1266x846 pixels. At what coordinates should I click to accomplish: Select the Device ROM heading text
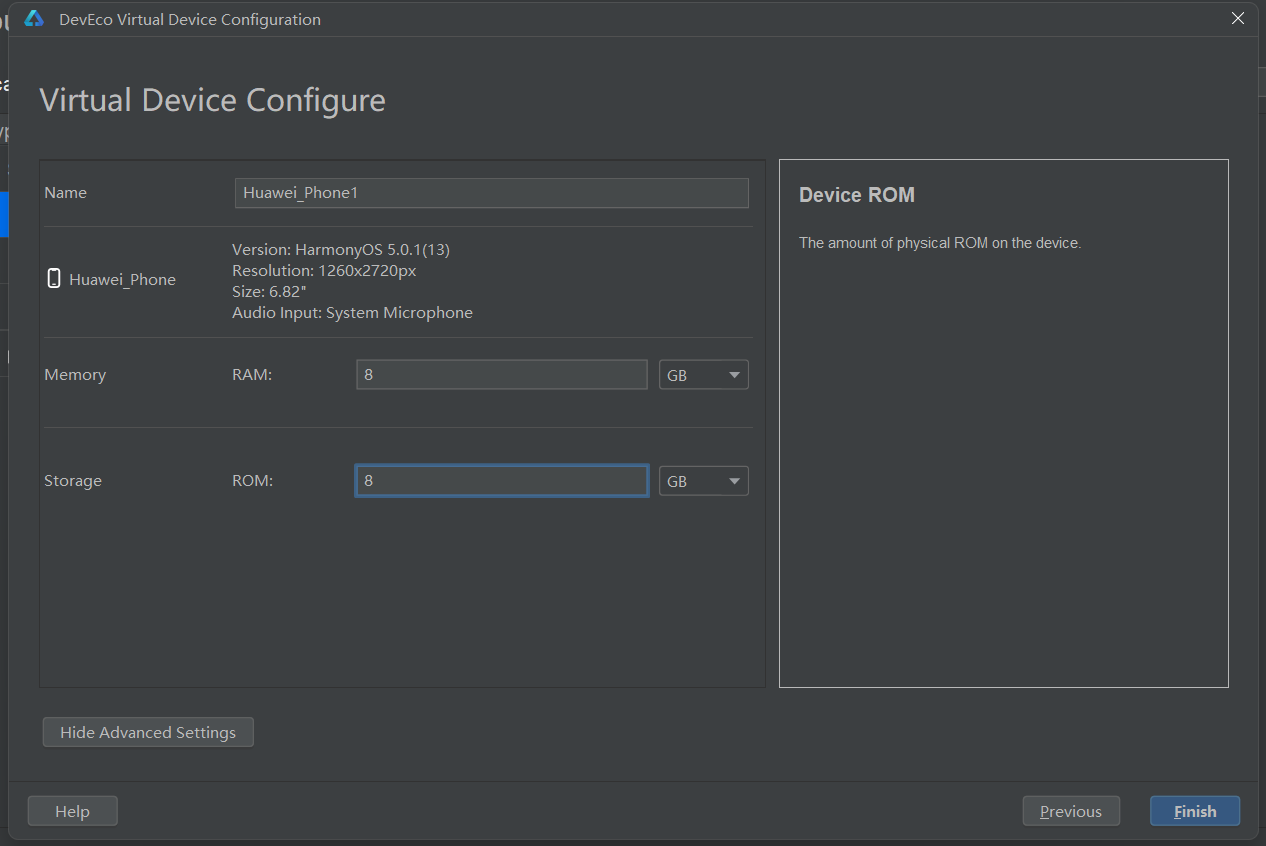[x=856, y=195]
